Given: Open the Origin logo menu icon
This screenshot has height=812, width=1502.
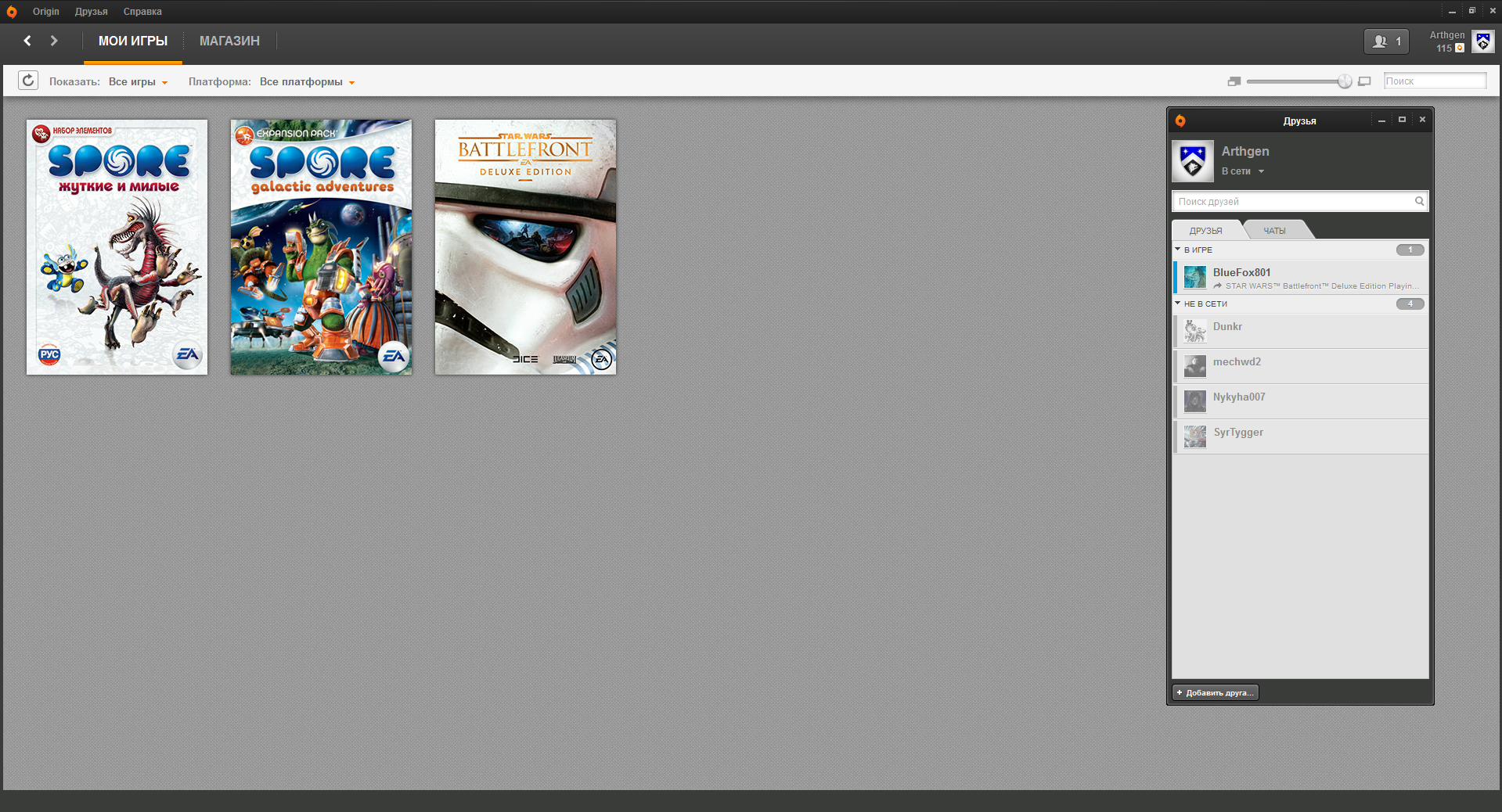Looking at the screenshot, I should click(x=11, y=12).
